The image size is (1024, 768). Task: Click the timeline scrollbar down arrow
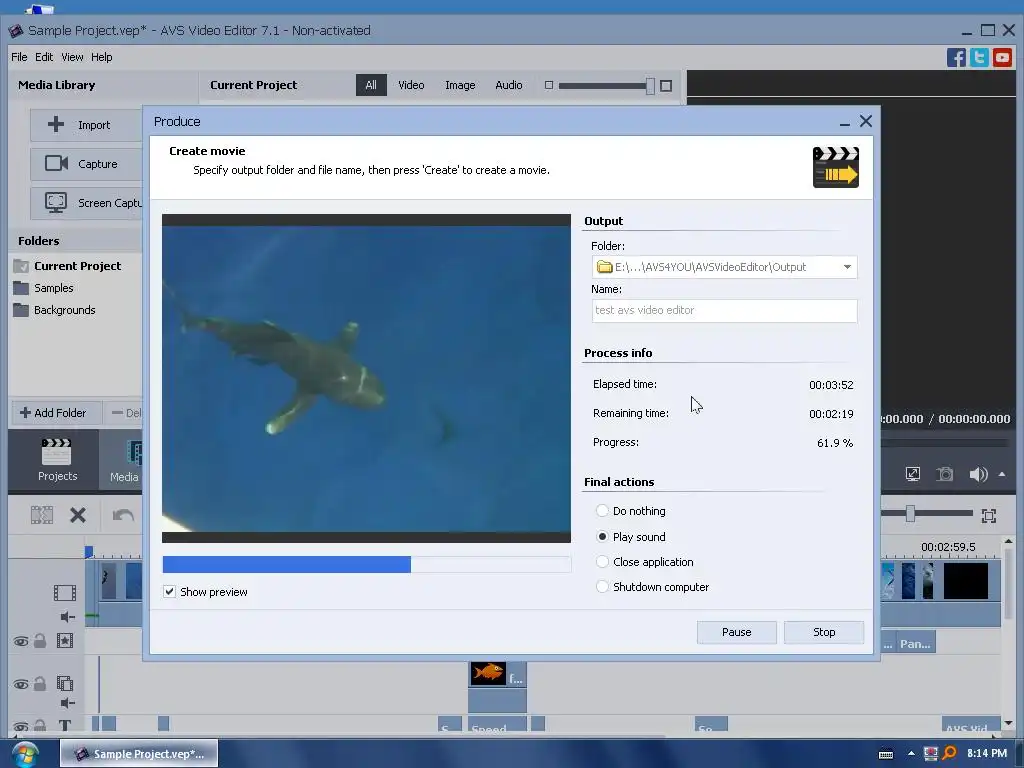(x=1008, y=723)
